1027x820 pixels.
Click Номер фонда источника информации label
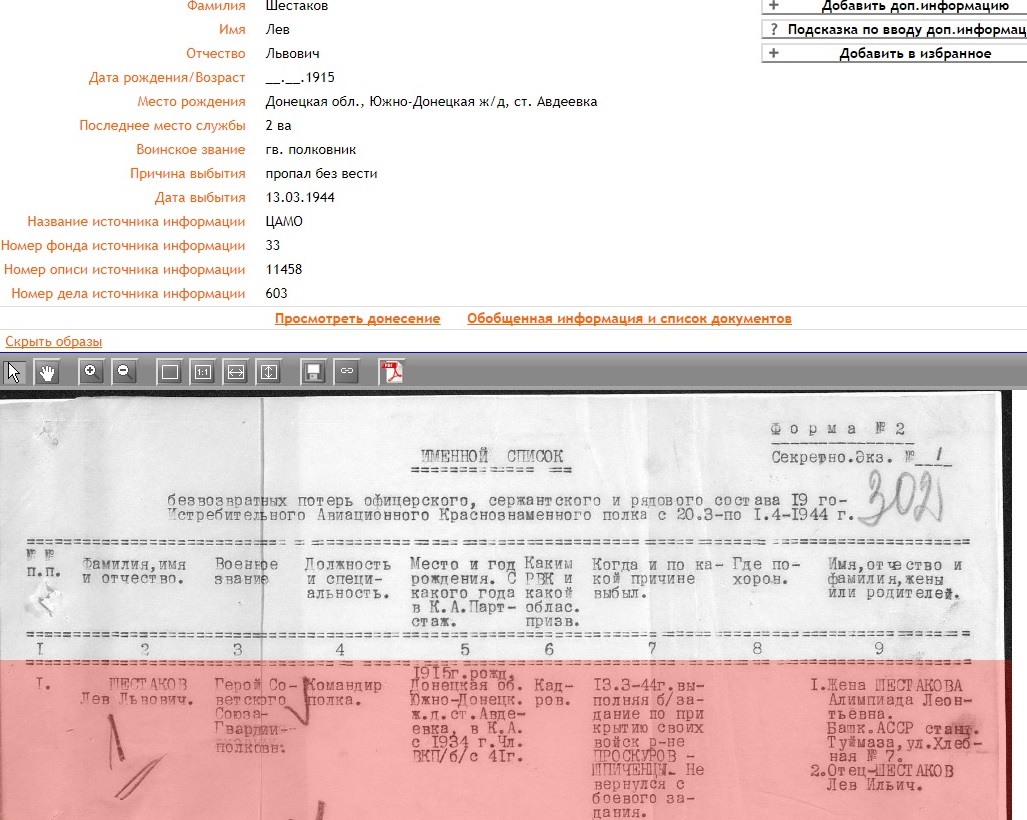[x=123, y=245]
